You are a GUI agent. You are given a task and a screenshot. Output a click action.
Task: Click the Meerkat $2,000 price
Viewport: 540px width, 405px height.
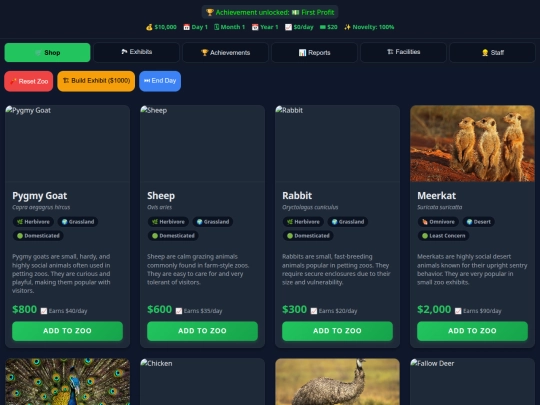434,309
